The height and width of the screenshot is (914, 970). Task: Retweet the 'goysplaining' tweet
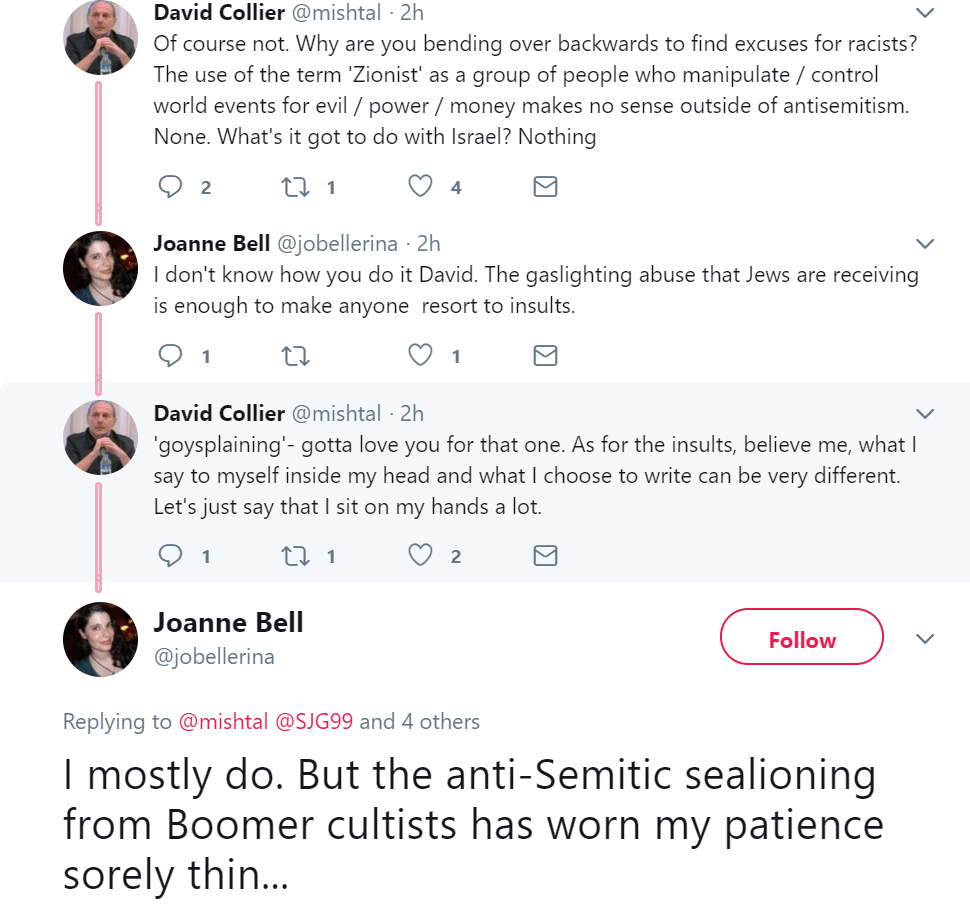coord(295,556)
